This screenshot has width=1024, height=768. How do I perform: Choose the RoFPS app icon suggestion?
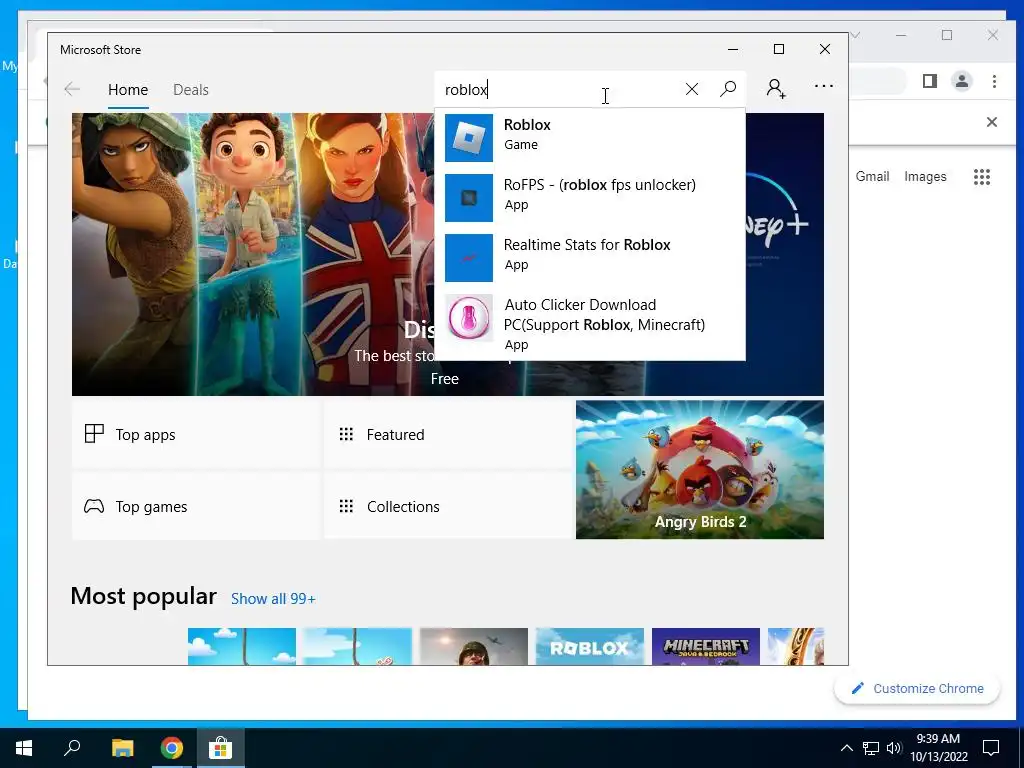click(x=469, y=198)
